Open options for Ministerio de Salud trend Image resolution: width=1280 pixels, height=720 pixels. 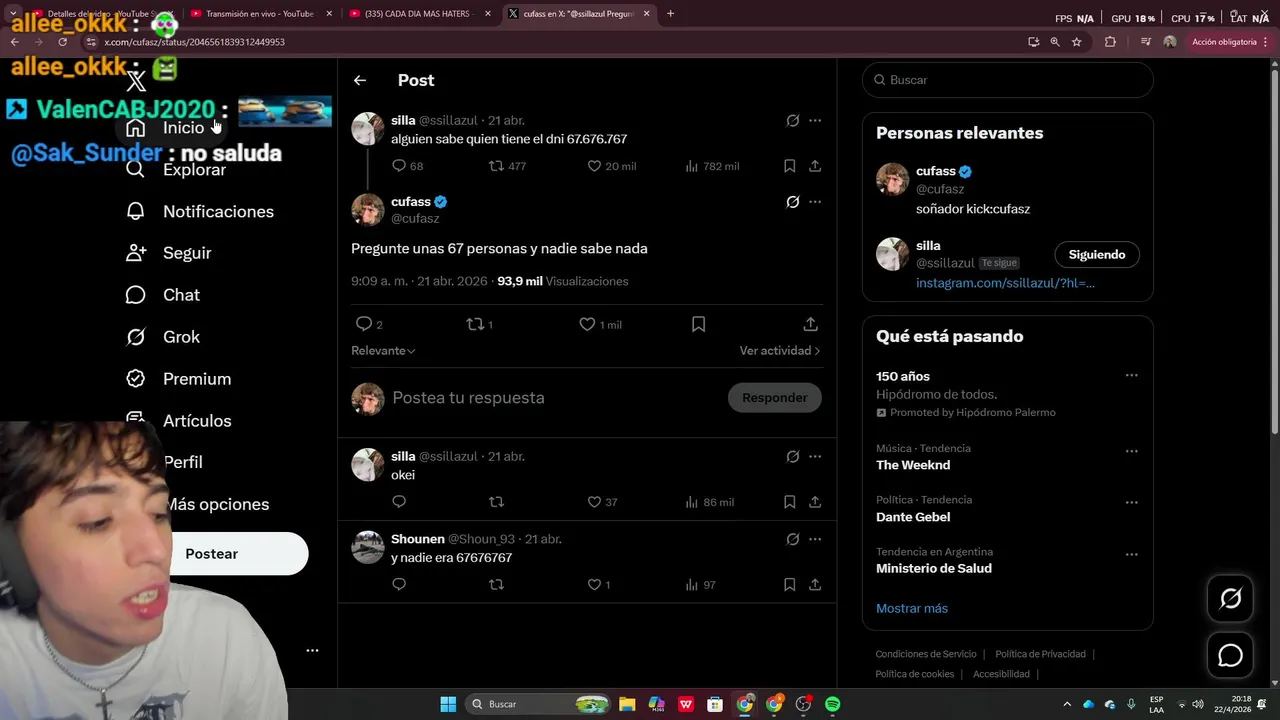[1131, 554]
